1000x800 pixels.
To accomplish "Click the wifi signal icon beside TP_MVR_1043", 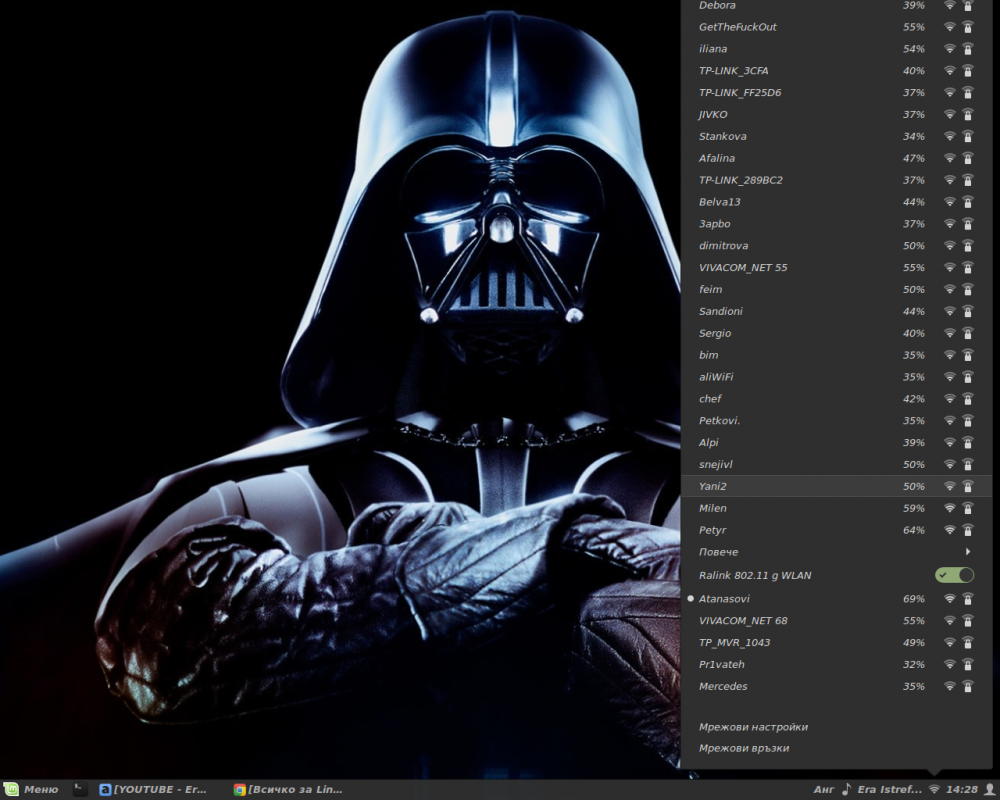I will coord(950,642).
